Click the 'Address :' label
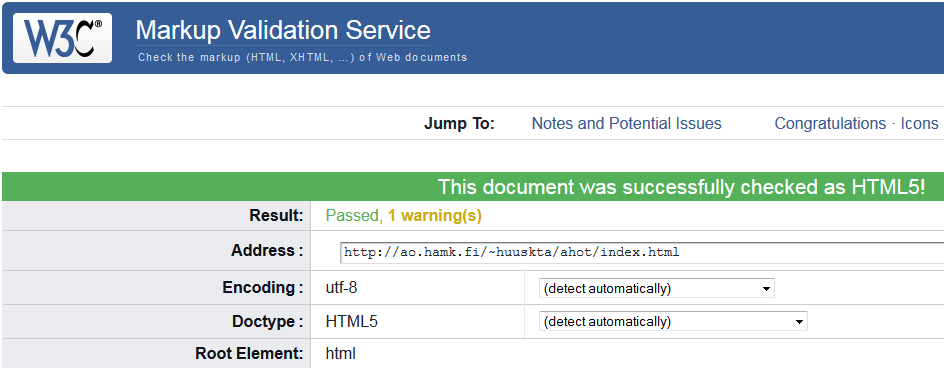Image resolution: width=944 pixels, height=368 pixels. (267, 251)
